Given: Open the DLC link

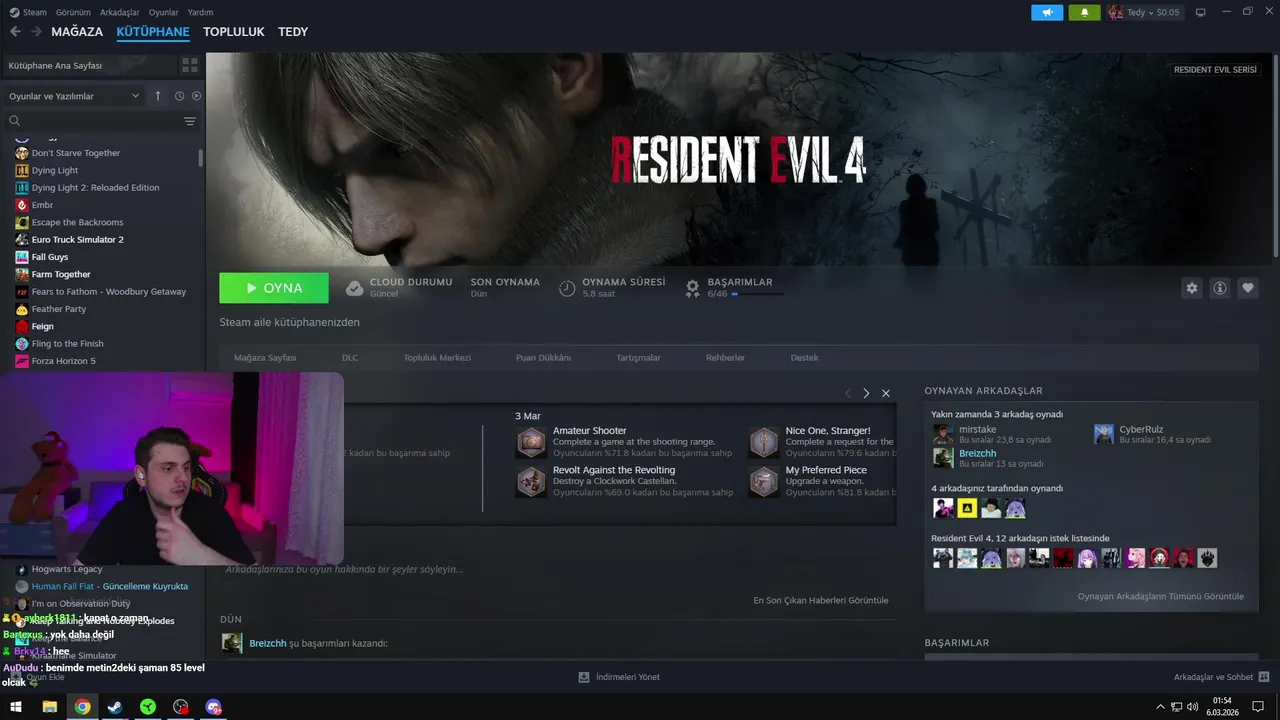Looking at the screenshot, I should coord(350,358).
